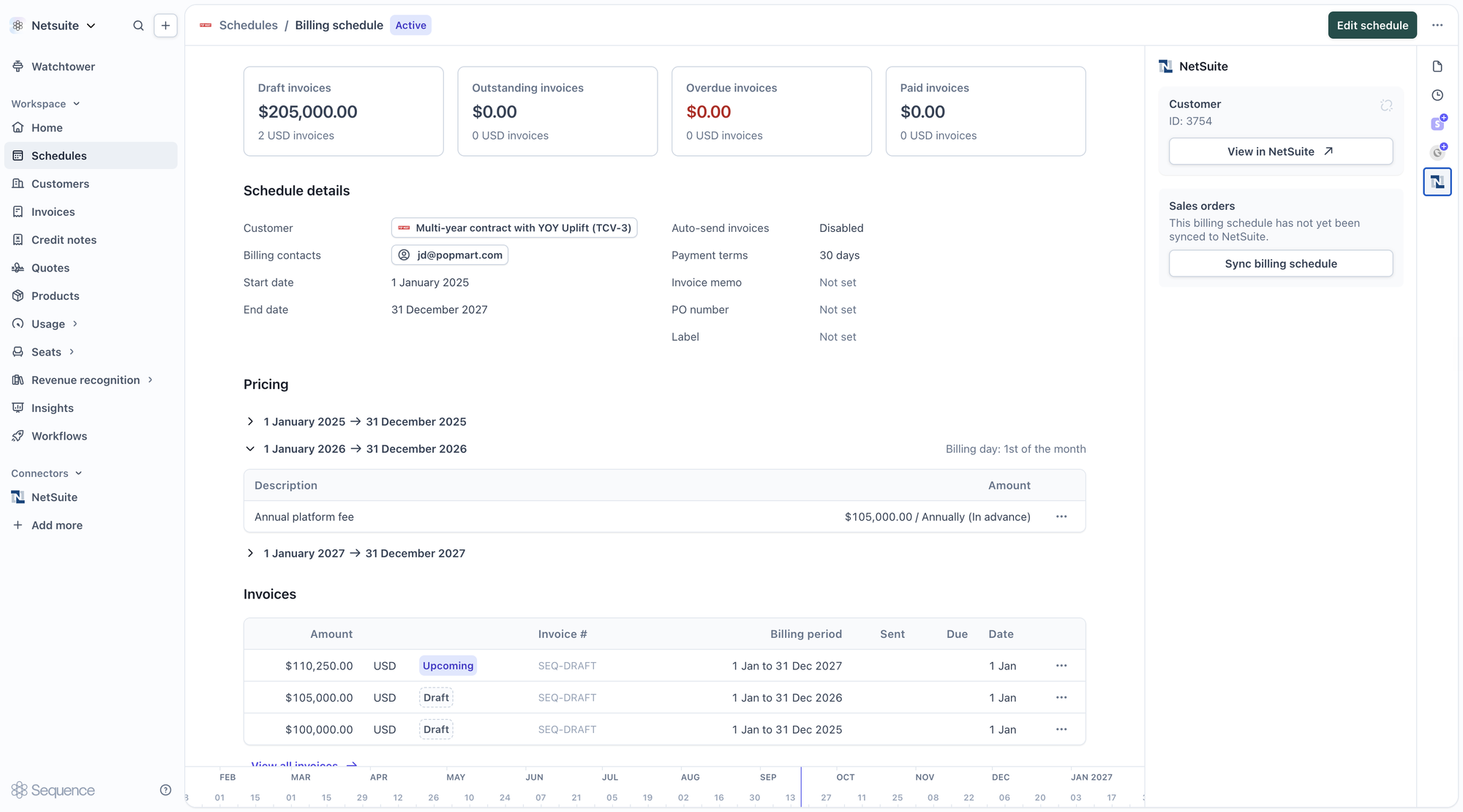This screenshot has width=1463, height=812.
Task: Open the grey integration icon with plus badge
Action: pyautogui.click(x=1438, y=151)
